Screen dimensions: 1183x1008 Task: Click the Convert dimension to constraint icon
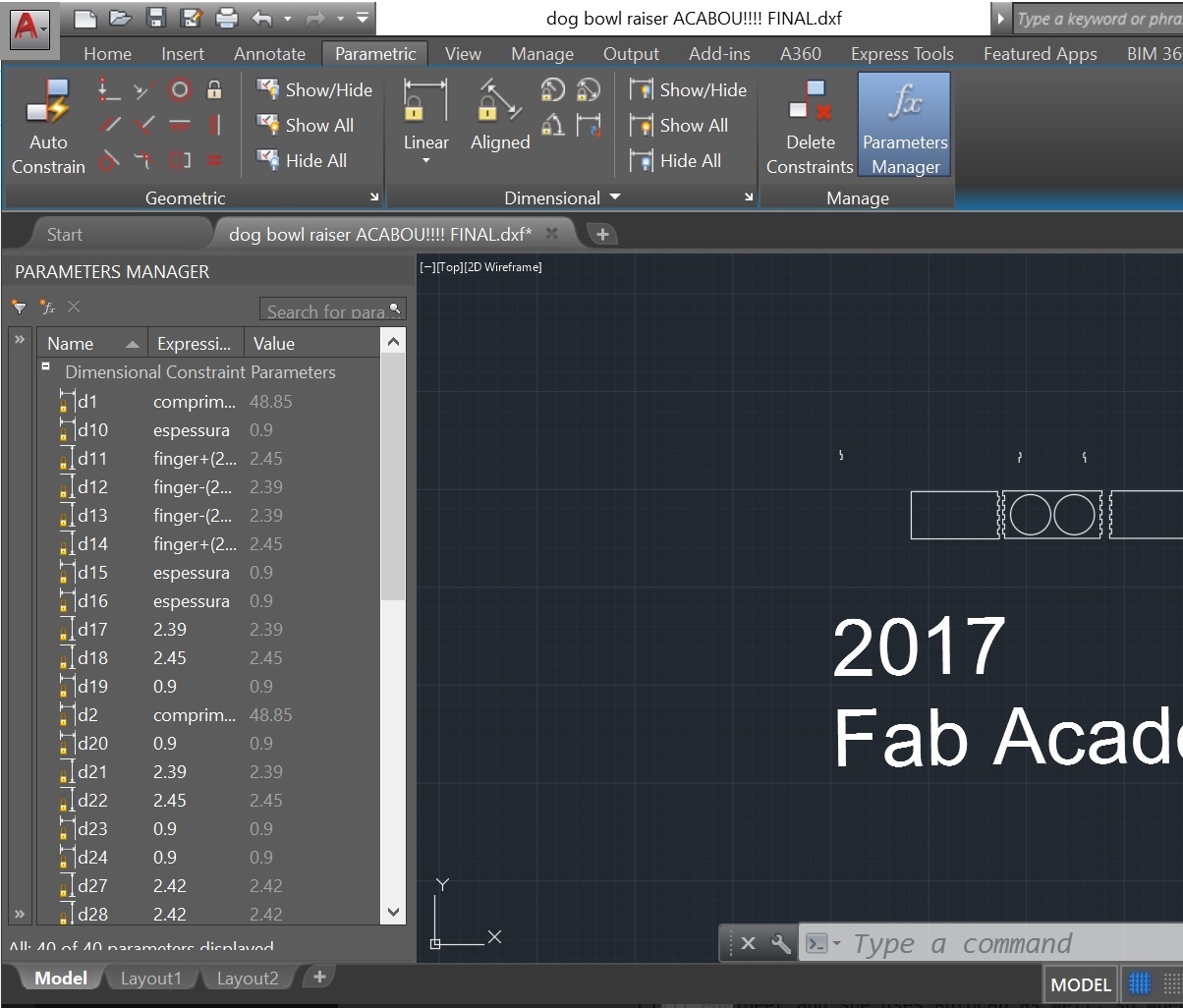point(588,125)
